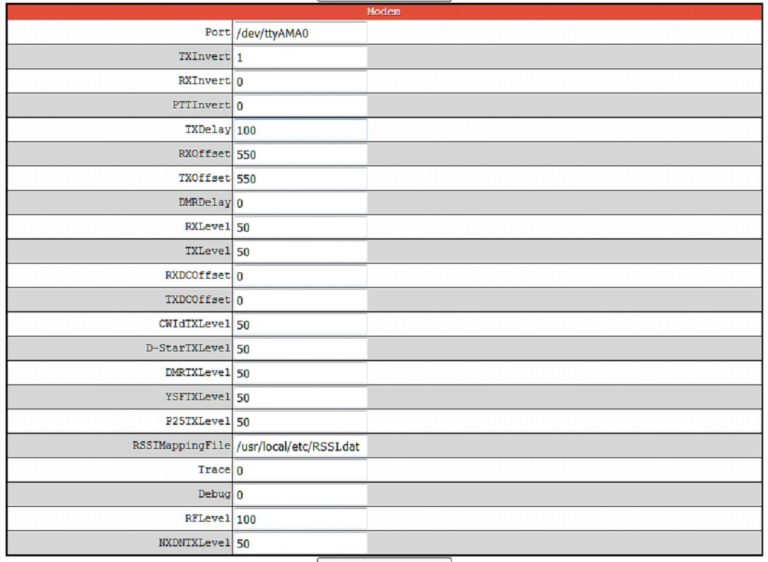Click the P25TXLevel label
This screenshot has width=768, height=562.
(x=198, y=421)
